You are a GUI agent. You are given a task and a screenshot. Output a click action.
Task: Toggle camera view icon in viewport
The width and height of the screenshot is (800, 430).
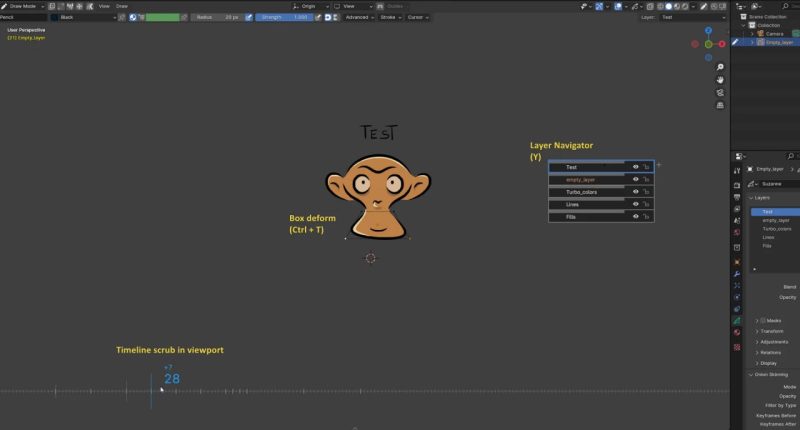click(720, 93)
